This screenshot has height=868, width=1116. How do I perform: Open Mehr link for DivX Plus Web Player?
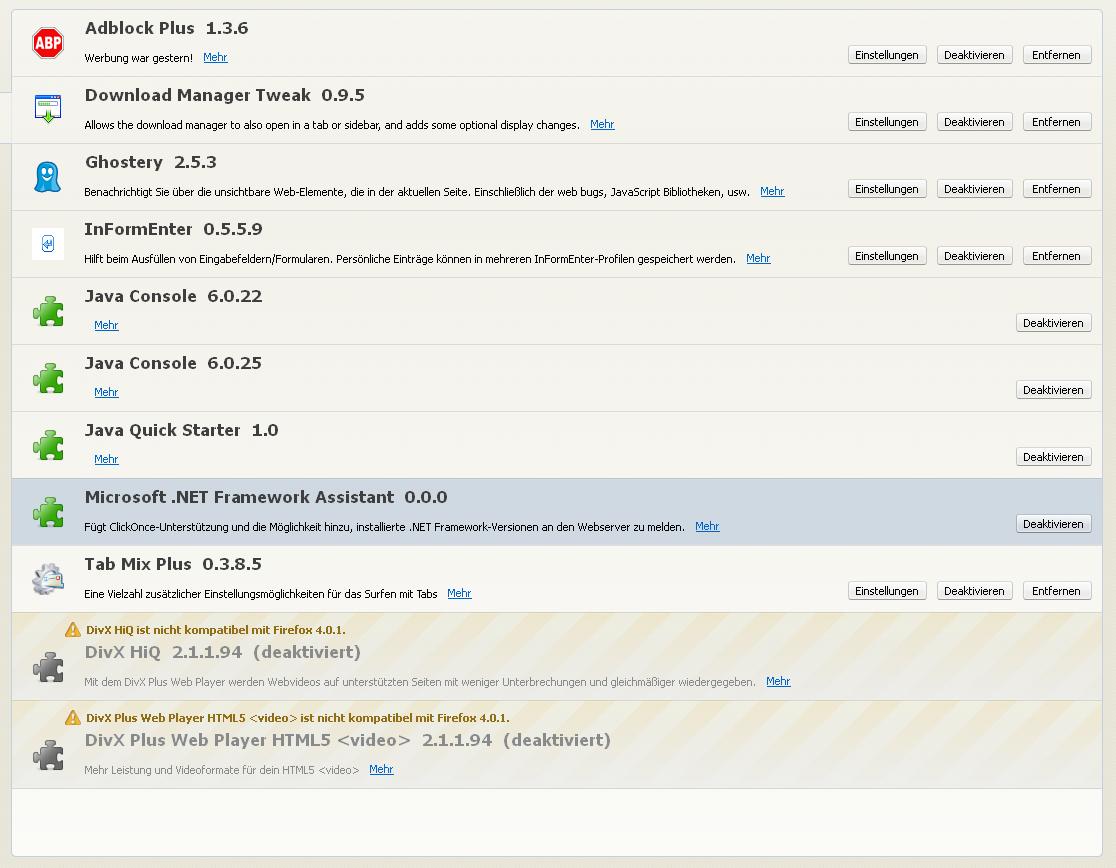coord(381,769)
